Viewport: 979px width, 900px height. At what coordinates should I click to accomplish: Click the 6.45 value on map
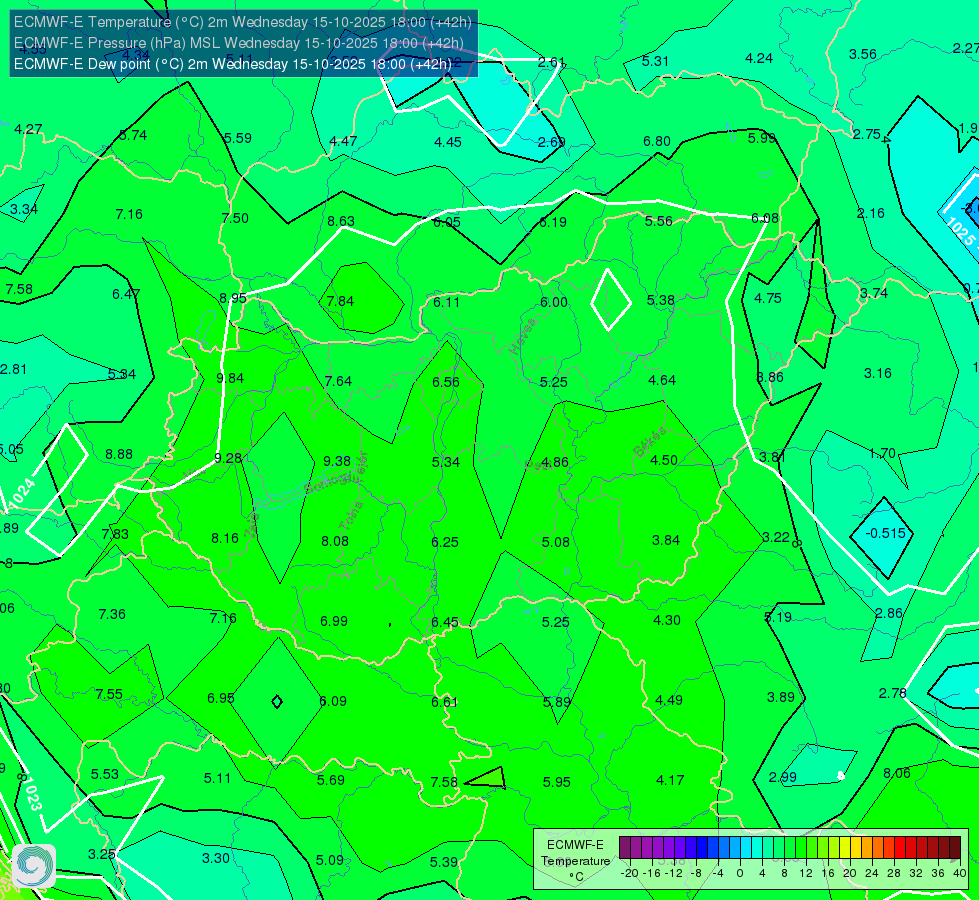tap(445, 622)
